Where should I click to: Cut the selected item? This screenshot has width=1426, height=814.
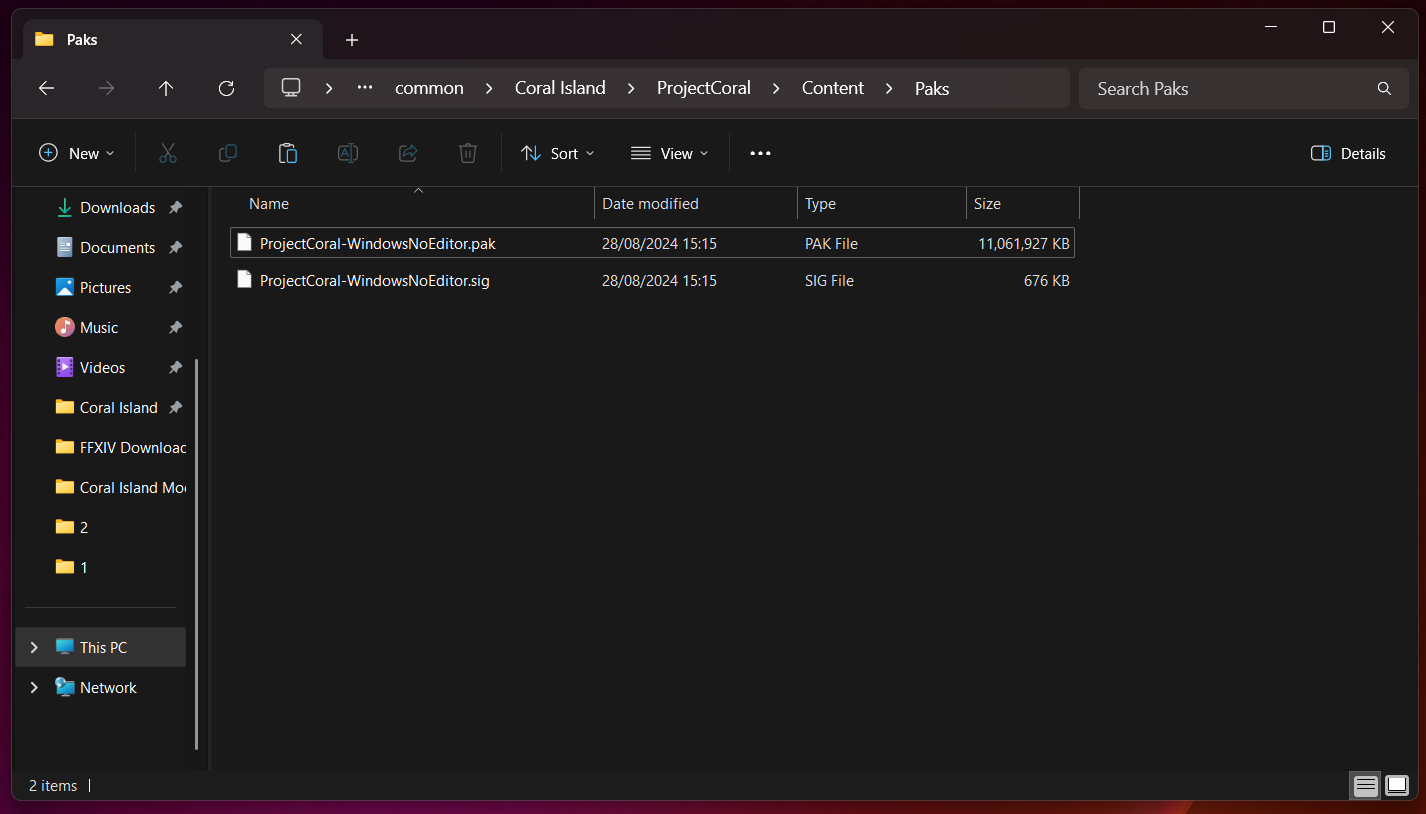pos(168,153)
